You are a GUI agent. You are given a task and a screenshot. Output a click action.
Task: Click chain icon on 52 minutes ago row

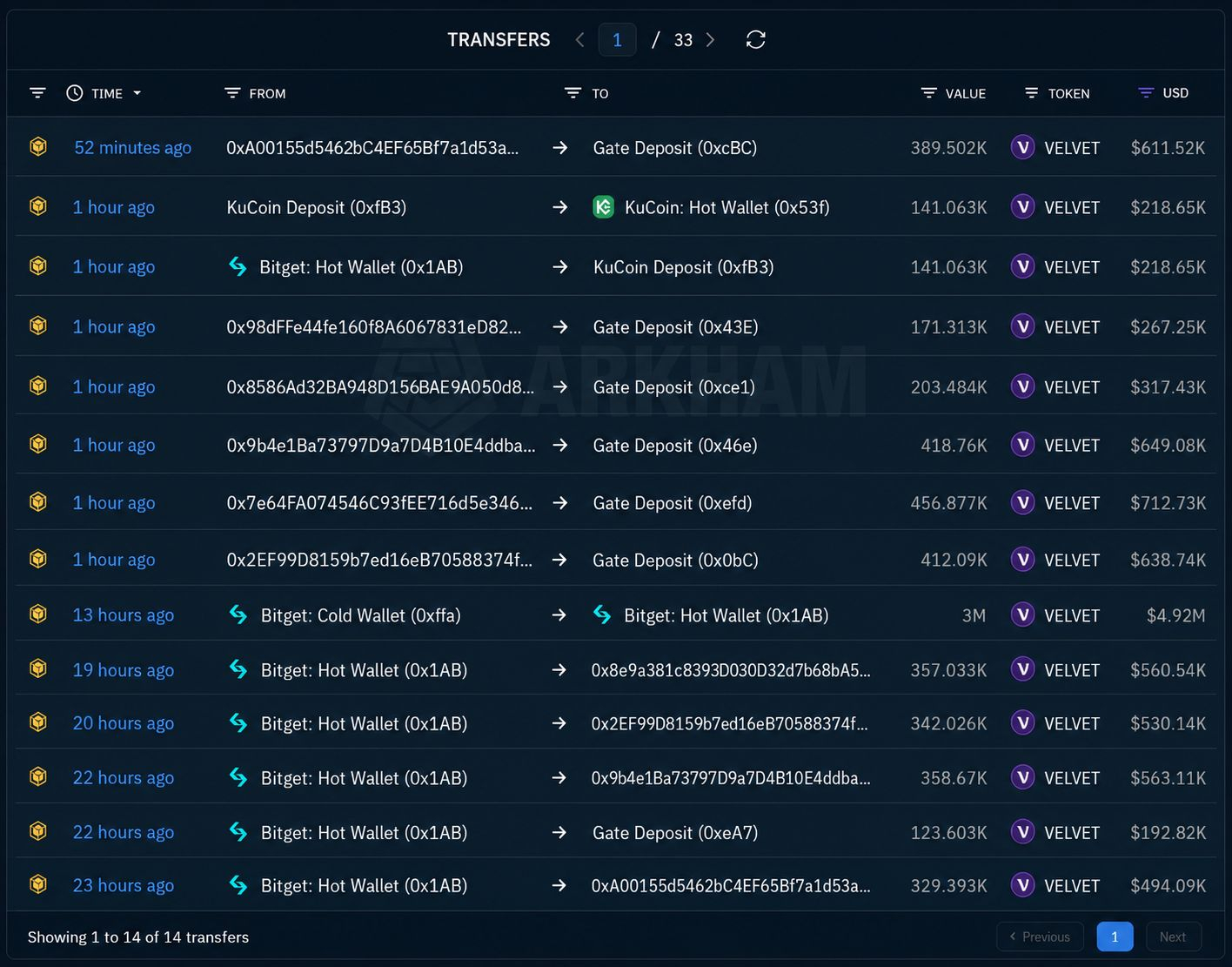click(x=38, y=146)
